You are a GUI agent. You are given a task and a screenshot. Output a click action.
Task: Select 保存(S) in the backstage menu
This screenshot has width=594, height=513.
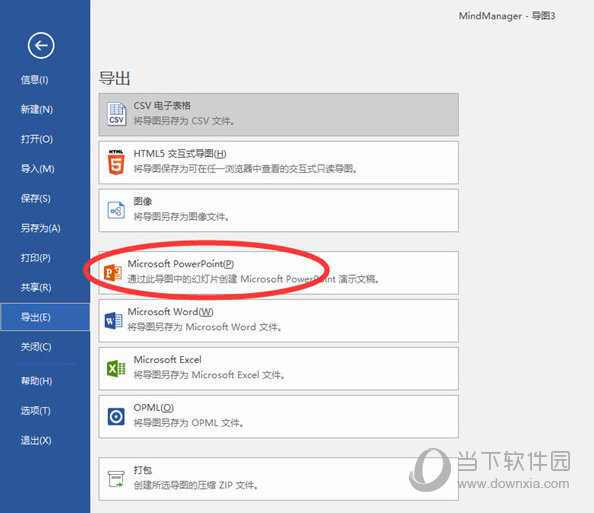[x=36, y=198]
